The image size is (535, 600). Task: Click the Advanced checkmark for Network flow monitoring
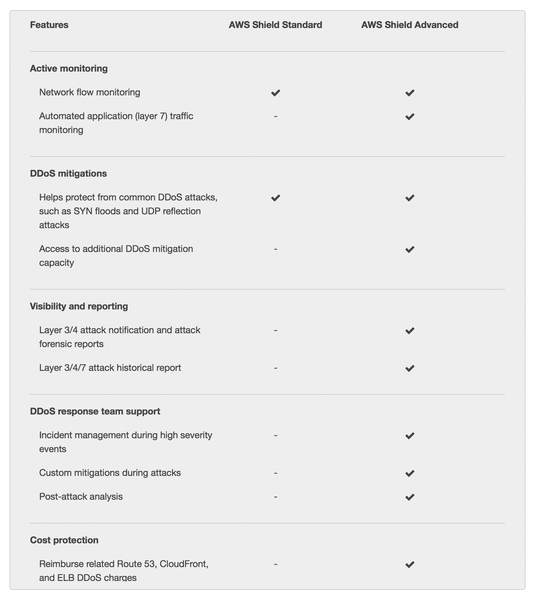point(410,93)
